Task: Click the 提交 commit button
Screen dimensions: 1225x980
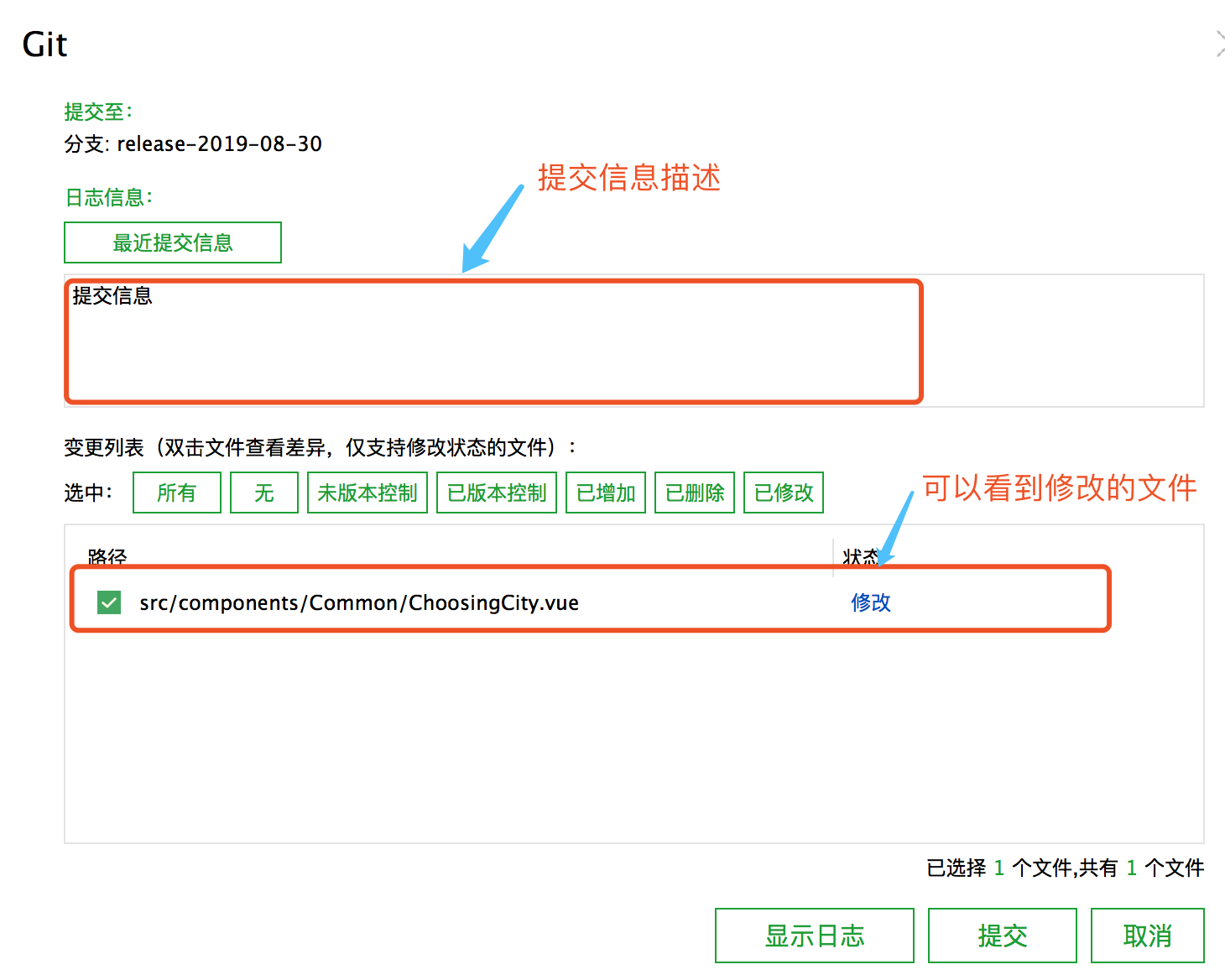Action: pyautogui.click(x=1003, y=936)
